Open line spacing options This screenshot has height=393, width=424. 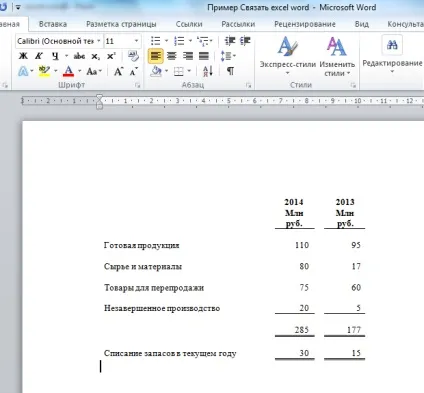coord(228,56)
